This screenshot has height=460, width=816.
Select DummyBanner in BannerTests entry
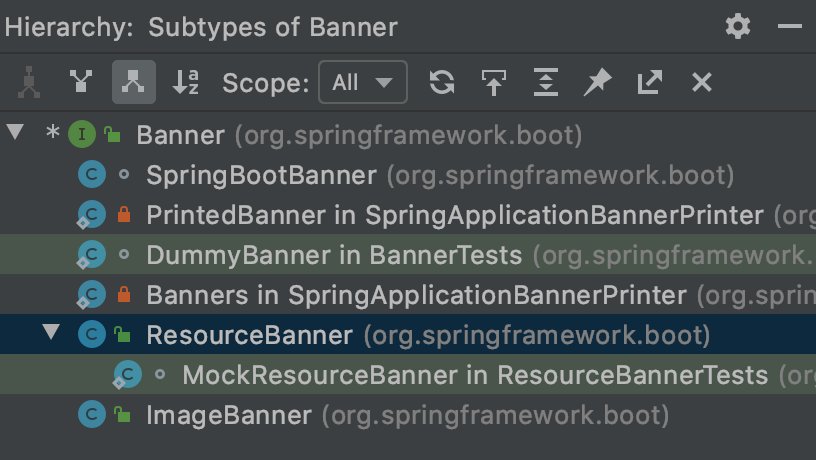333,255
